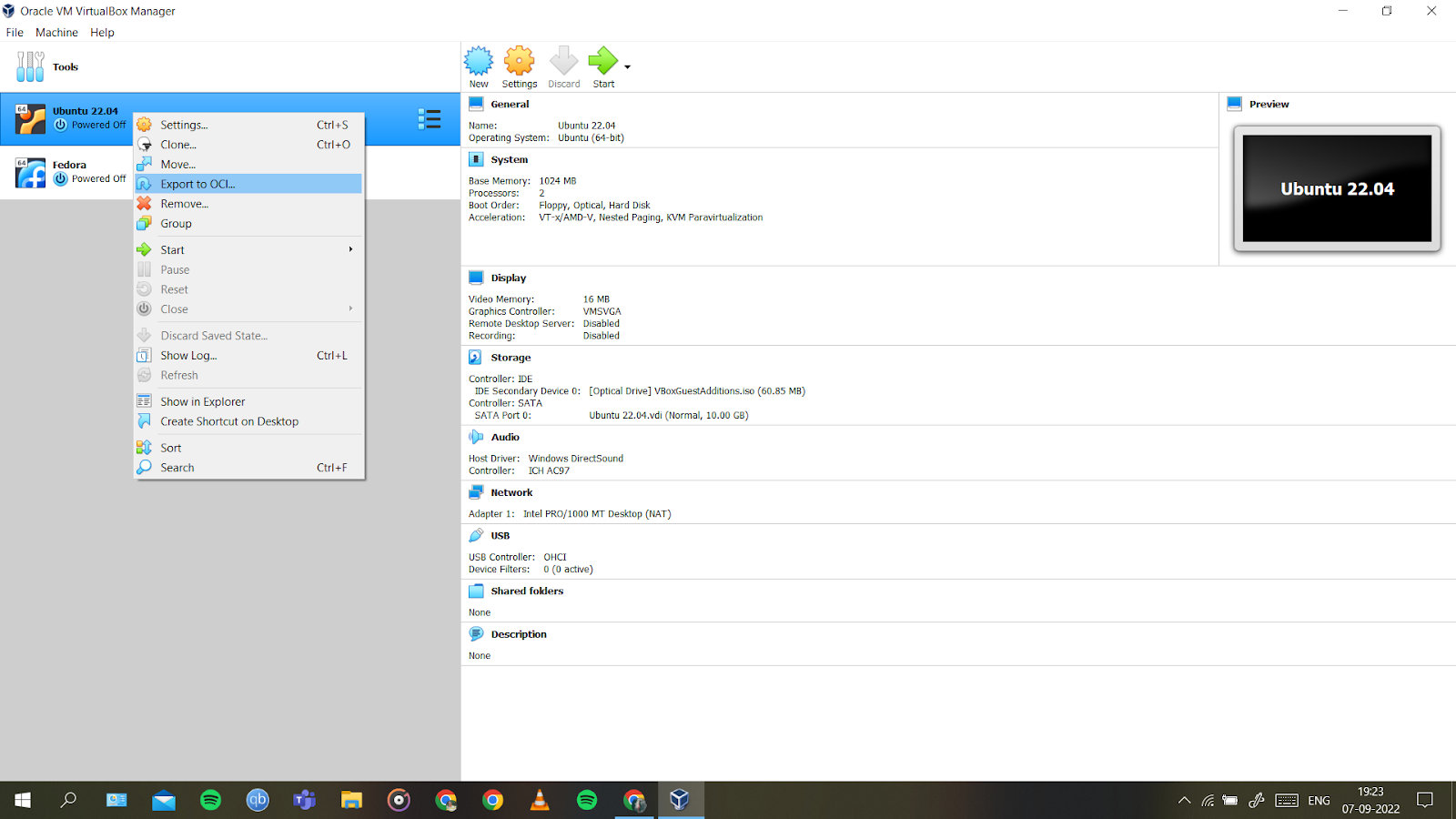Click the ENG language indicator

pyautogui.click(x=1319, y=801)
